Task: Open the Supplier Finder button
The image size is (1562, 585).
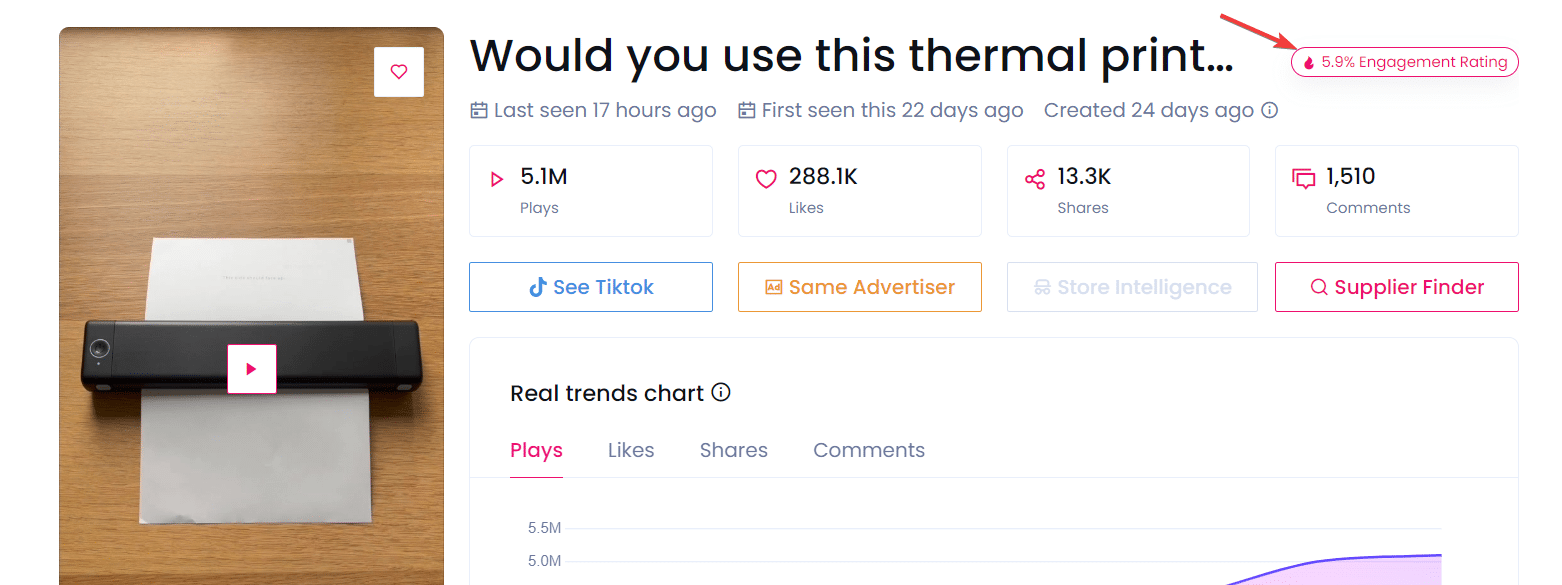Action: pos(1396,287)
